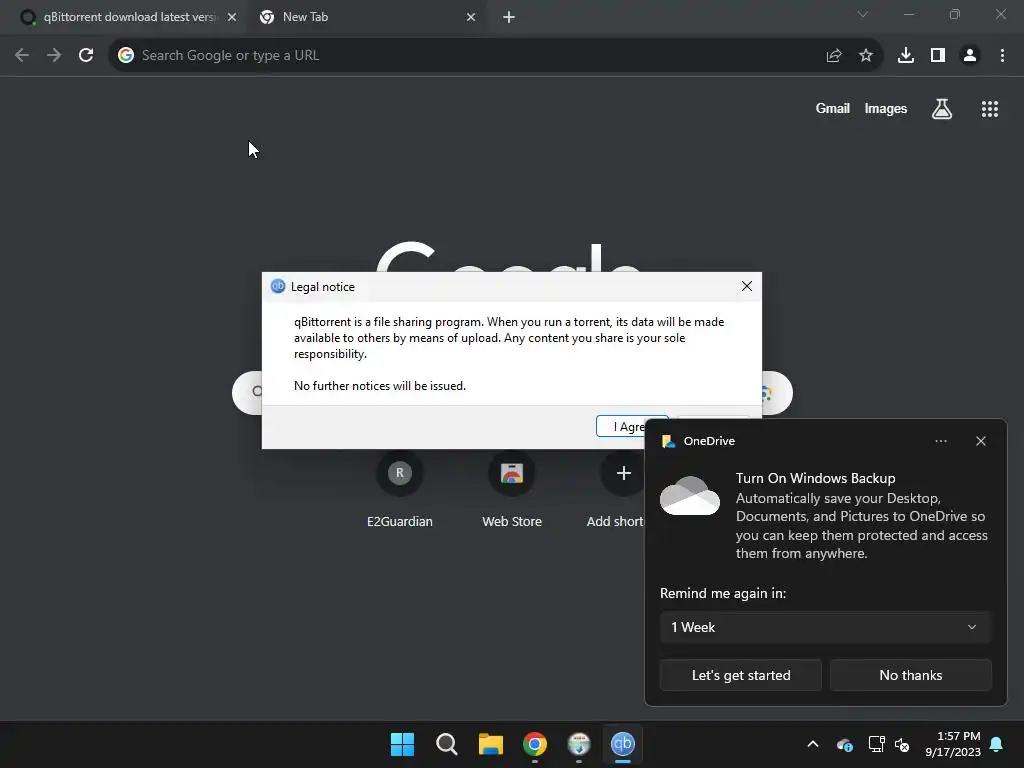Screen dimensions: 1024x768
Task: Bookmark this tab with the star icon
Action: (x=866, y=56)
